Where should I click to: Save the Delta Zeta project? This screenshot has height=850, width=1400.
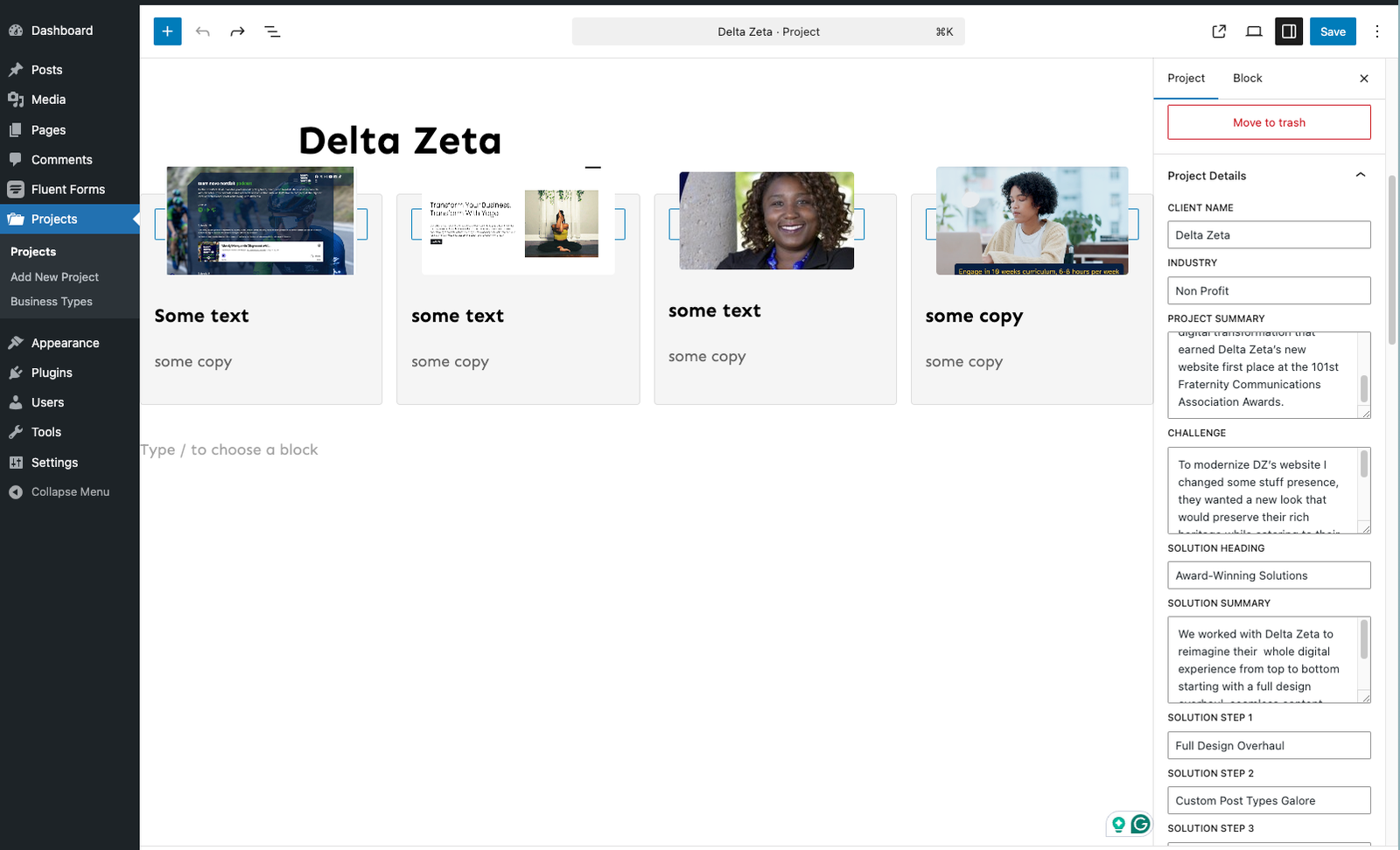(x=1333, y=31)
